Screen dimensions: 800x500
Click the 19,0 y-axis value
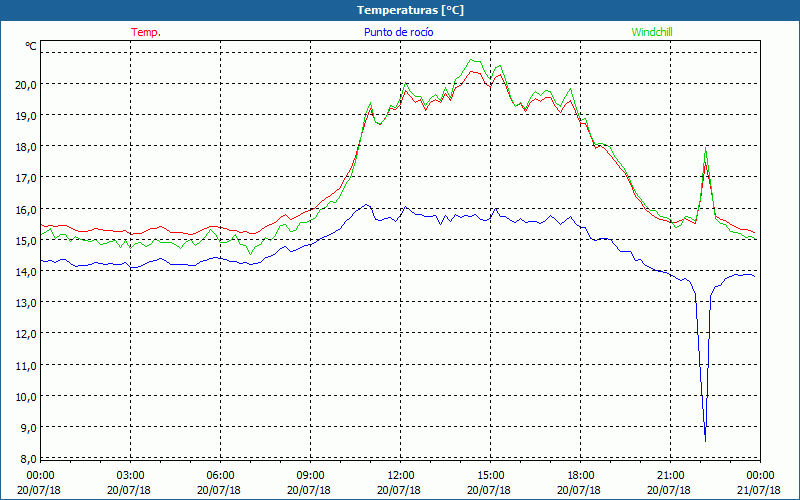point(26,116)
